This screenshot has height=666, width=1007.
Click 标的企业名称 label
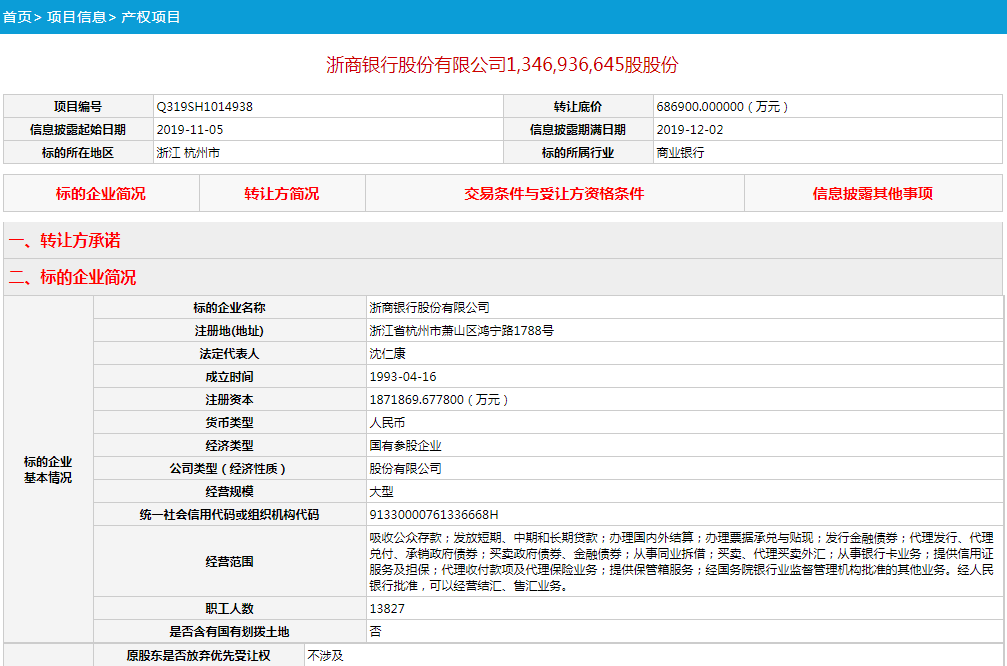point(229,308)
